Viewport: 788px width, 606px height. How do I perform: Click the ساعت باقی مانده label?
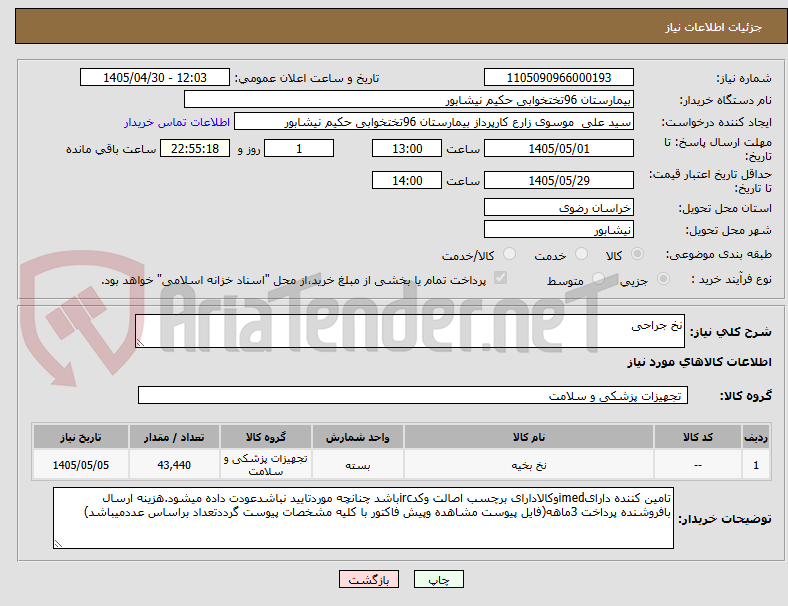point(111,149)
